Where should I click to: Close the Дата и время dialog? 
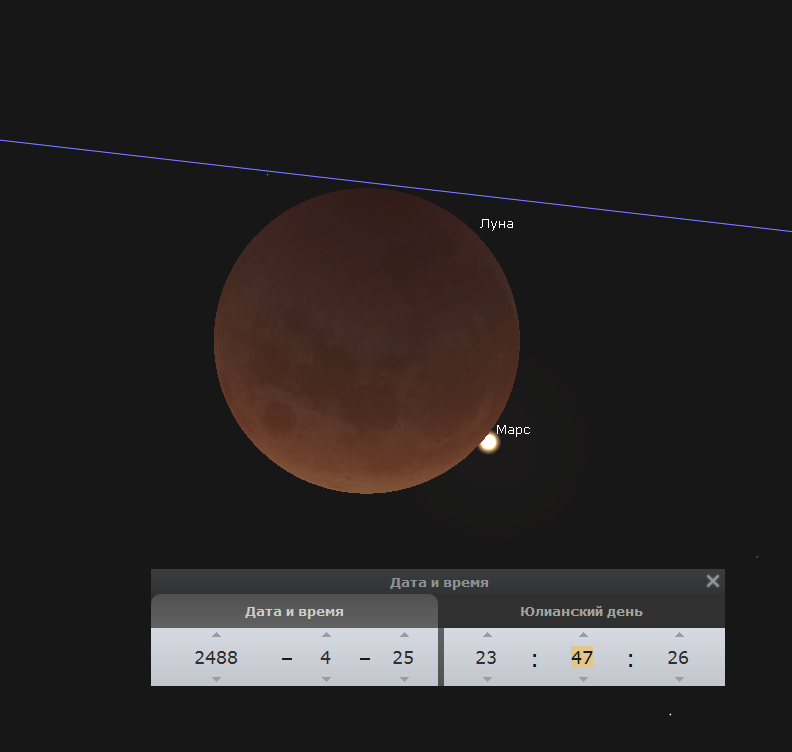tap(713, 581)
